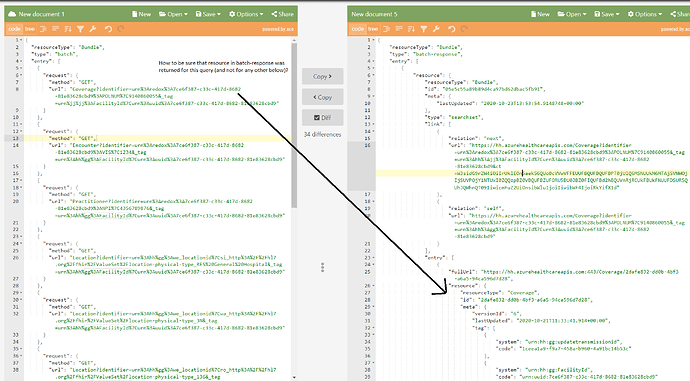The height and width of the screenshot is (381, 690).
Task: Click scroll-down arrow of left editor
Action: [294, 377]
